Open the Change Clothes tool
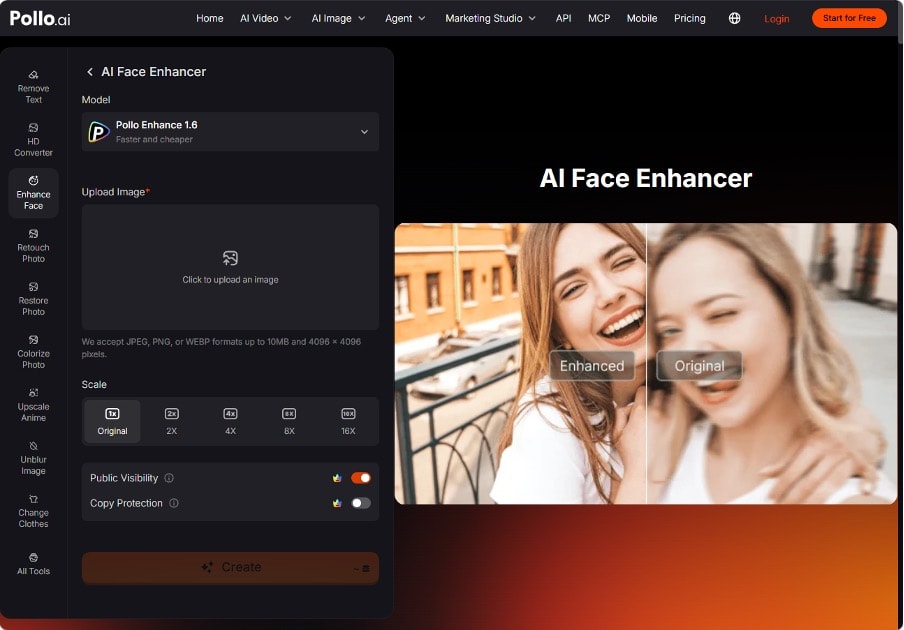Image resolution: width=904 pixels, height=630 pixels. 33,511
